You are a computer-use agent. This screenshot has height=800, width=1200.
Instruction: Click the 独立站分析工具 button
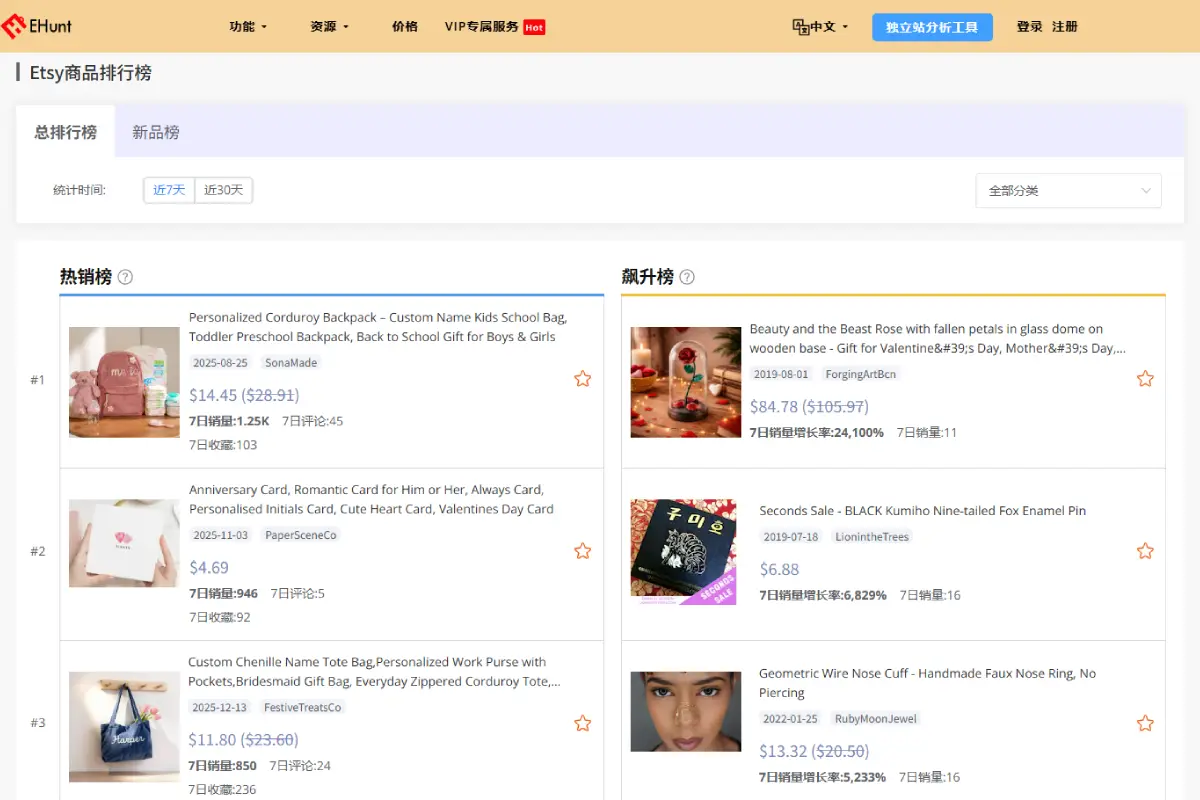tap(932, 27)
